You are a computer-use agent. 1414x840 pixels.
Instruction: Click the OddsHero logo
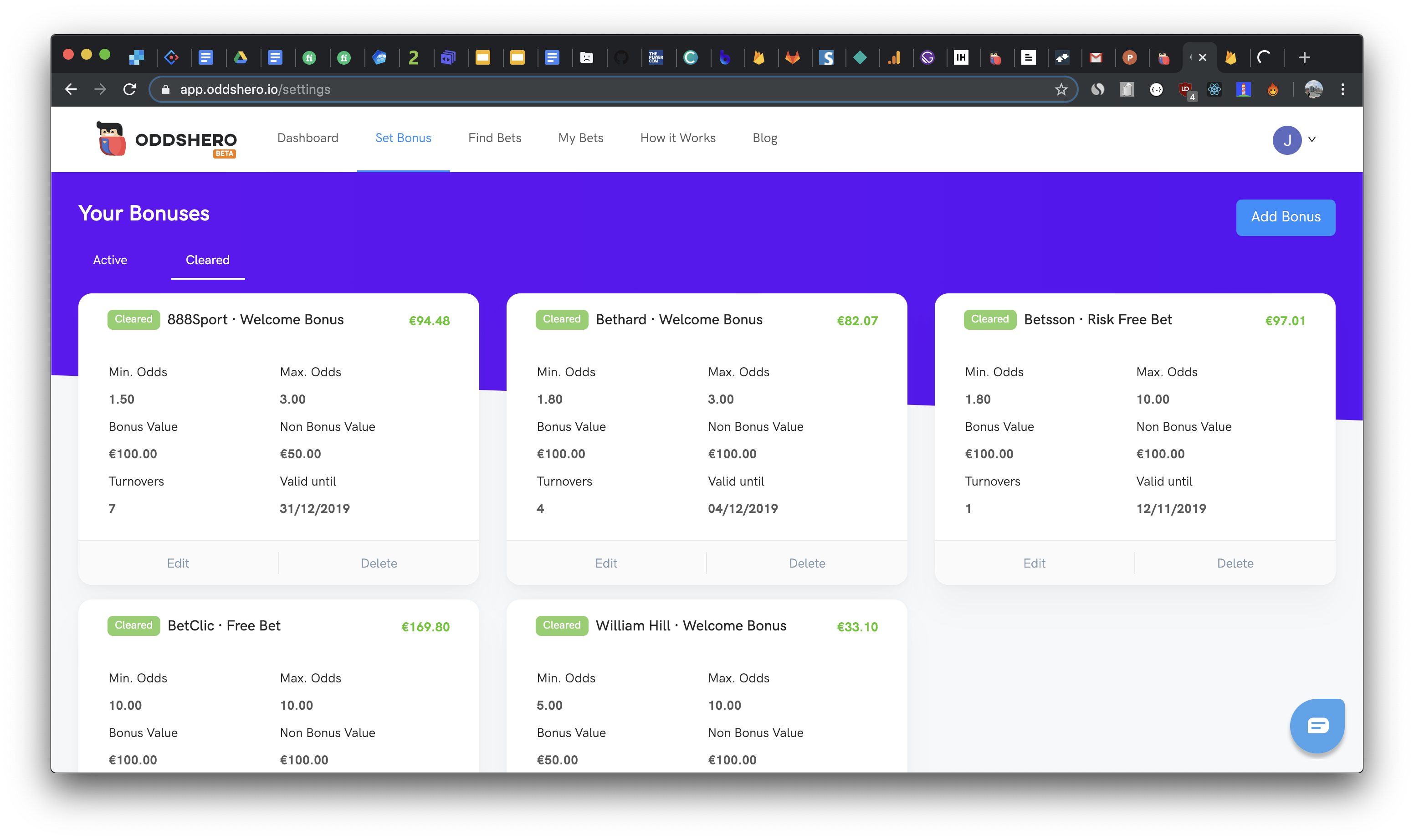[x=166, y=139]
